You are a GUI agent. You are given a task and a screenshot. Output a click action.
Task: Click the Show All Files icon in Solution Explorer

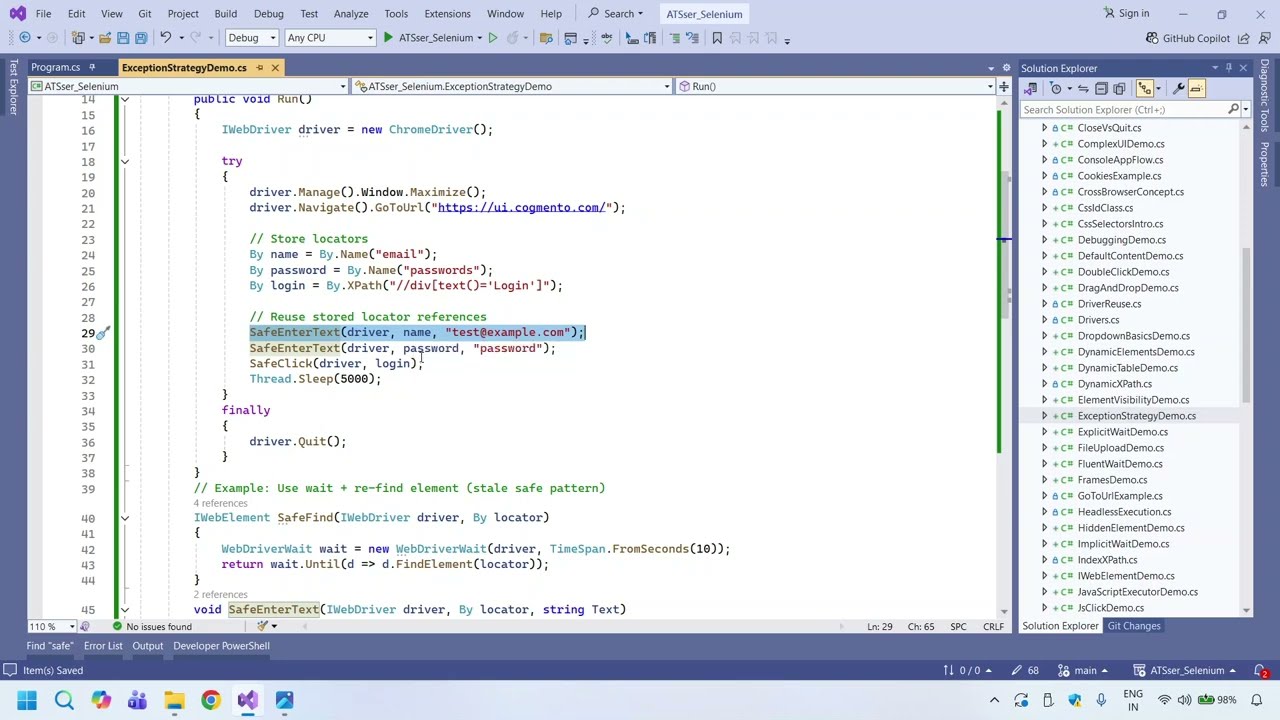click(1119, 89)
